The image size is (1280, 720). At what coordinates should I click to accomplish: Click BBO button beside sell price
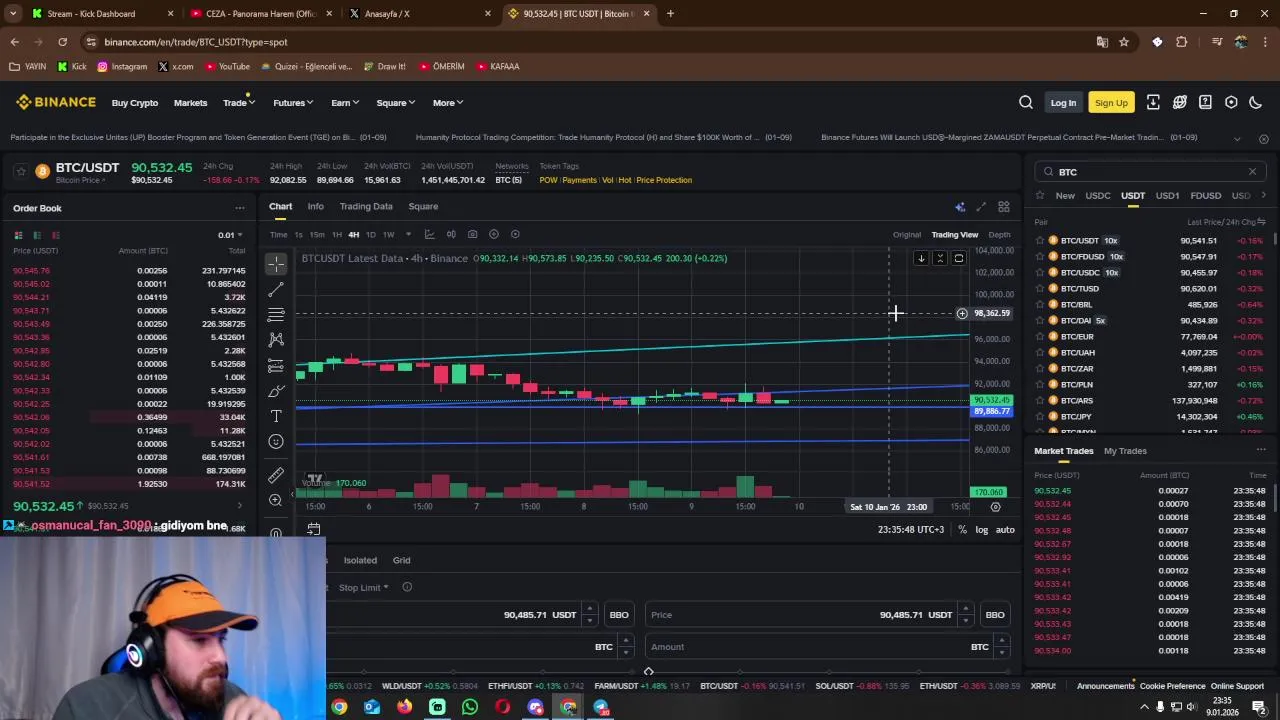(x=995, y=615)
